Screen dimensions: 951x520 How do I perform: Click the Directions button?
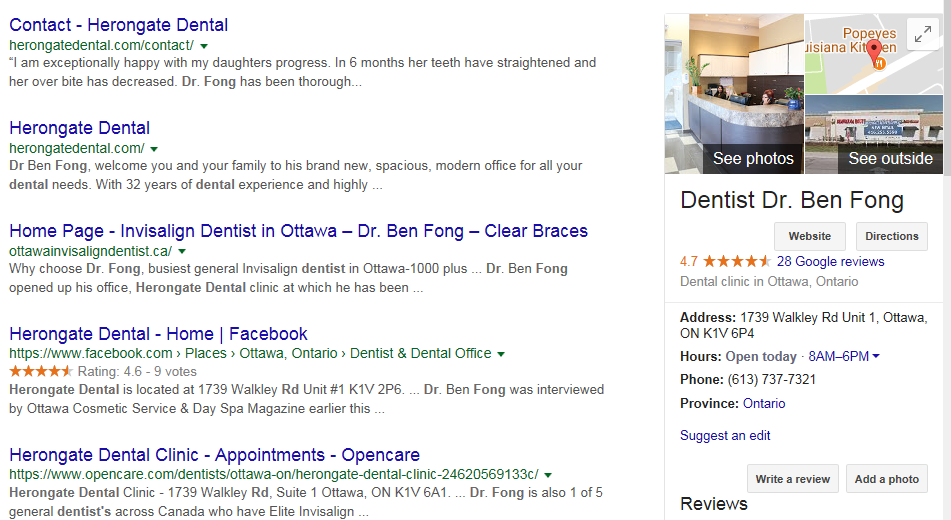pos(891,237)
